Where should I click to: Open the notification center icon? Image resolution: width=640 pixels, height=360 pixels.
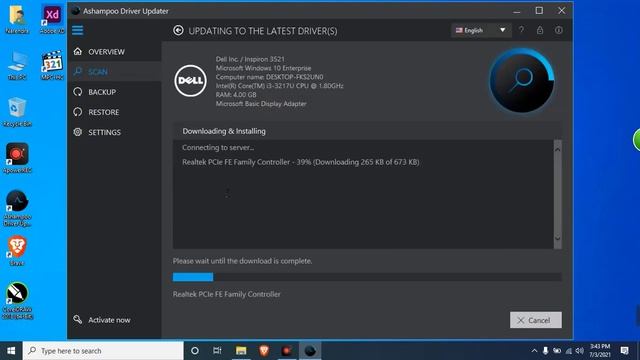pos(624,351)
